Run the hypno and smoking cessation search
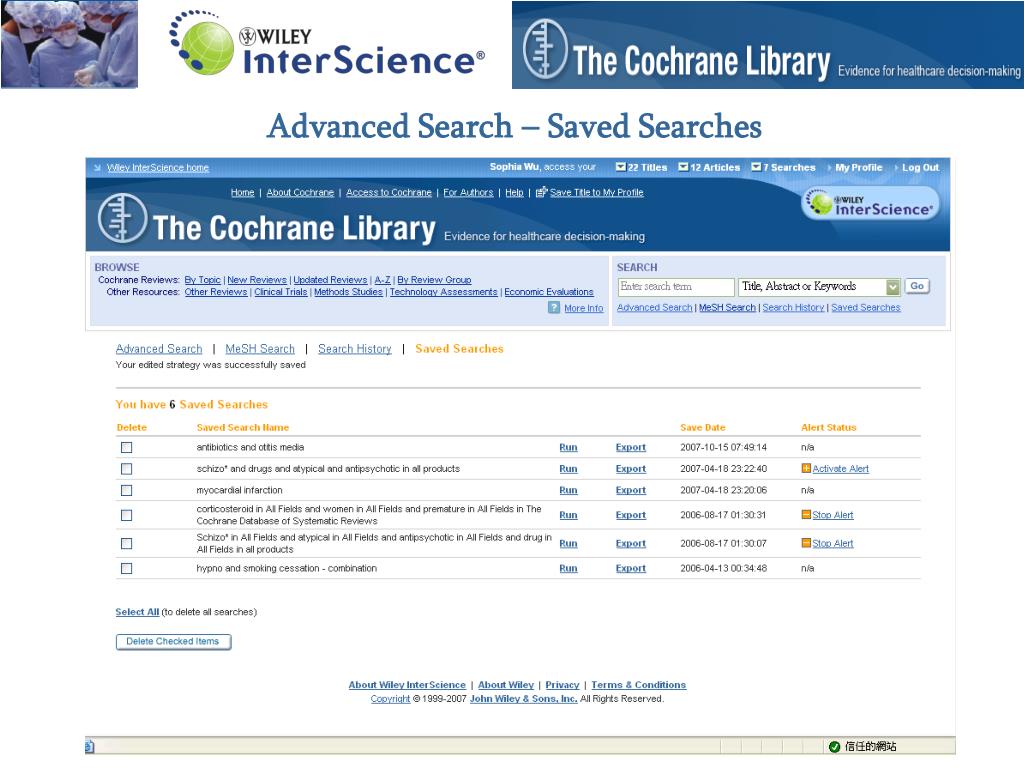Viewport: 1024px width, 768px height. coord(568,569)
